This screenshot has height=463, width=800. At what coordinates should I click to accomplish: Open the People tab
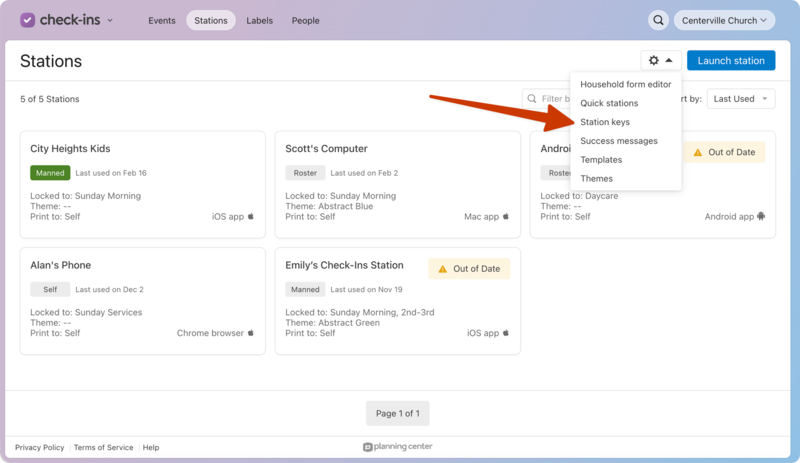tap(305, 20)
